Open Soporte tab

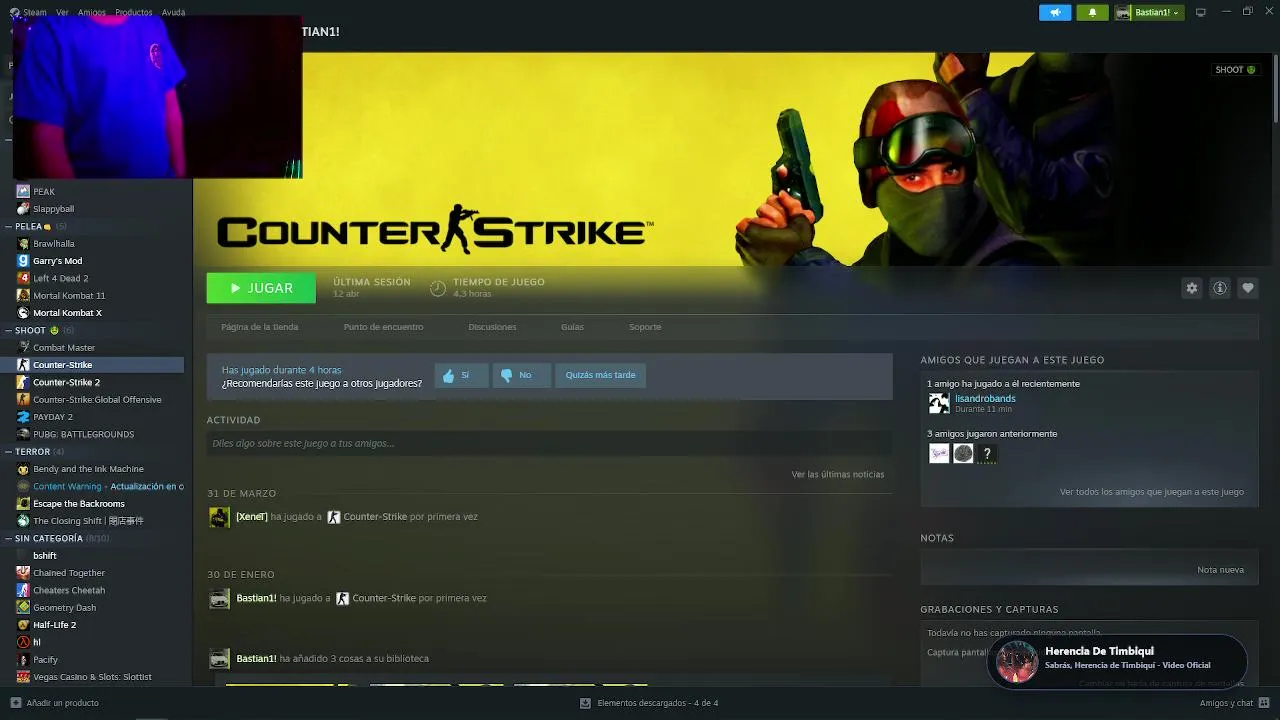coord(645,327)
